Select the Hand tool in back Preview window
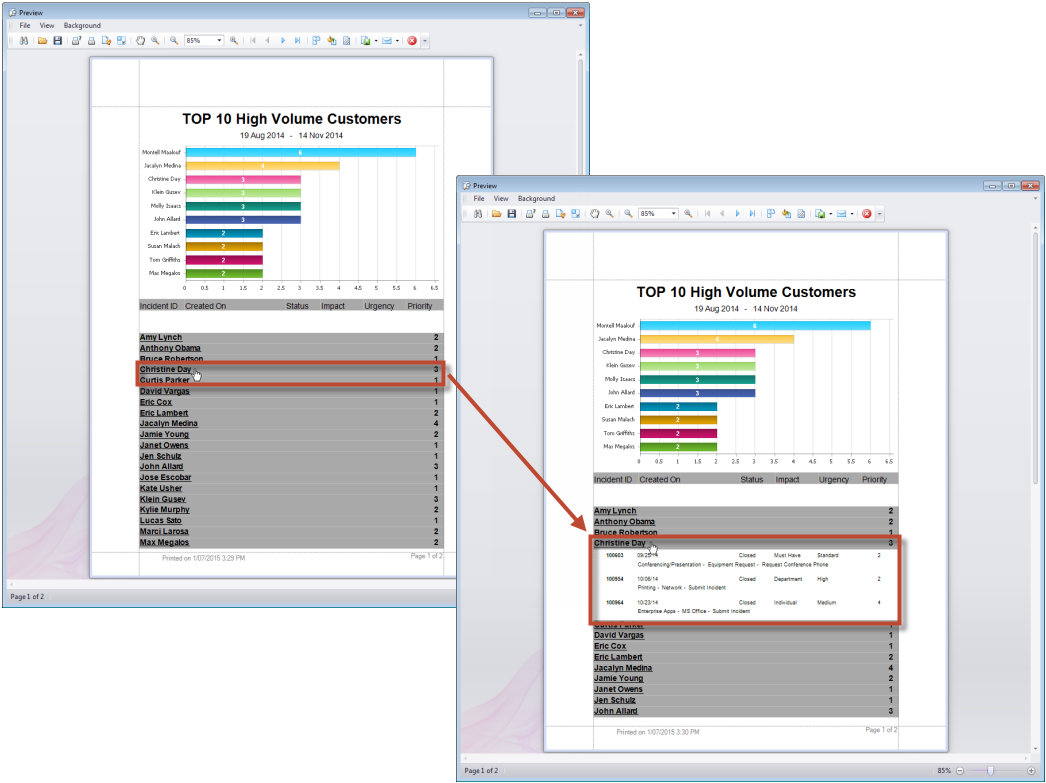Image resolution: width=1046 pixels, height=783 pixels. tap(141, 41)
